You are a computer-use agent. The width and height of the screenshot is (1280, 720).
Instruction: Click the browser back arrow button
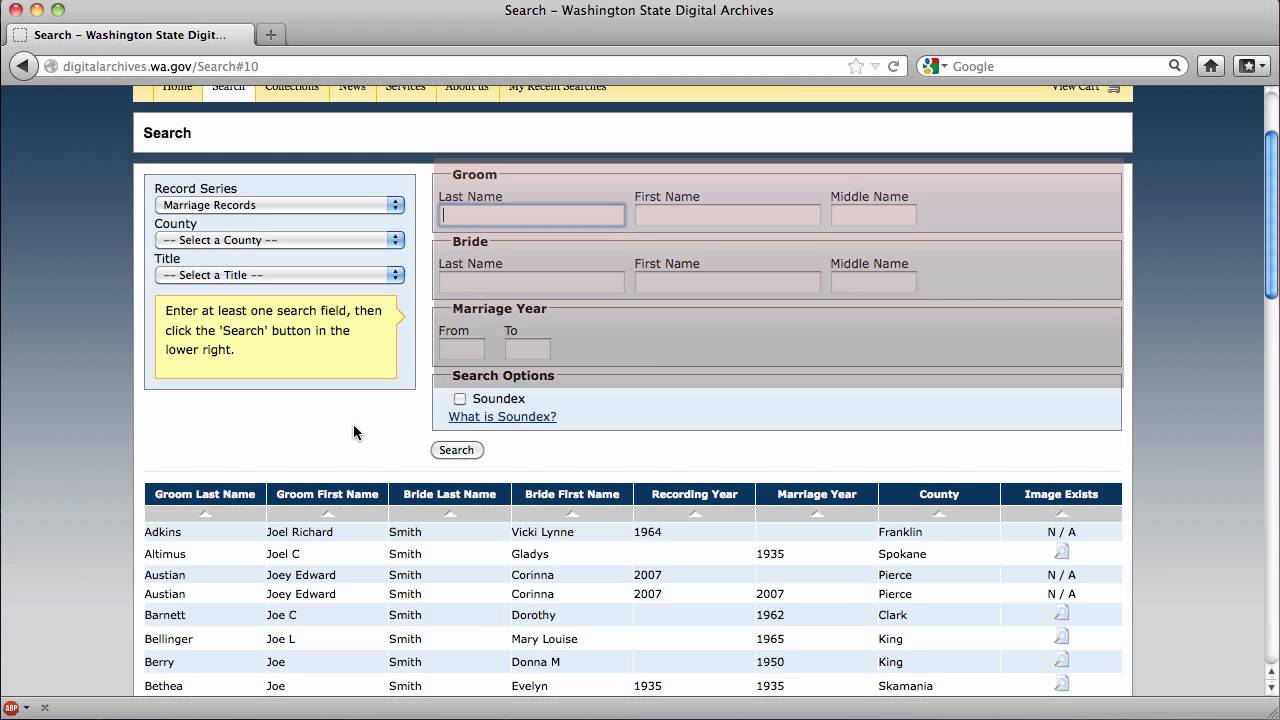coord(23,66)
